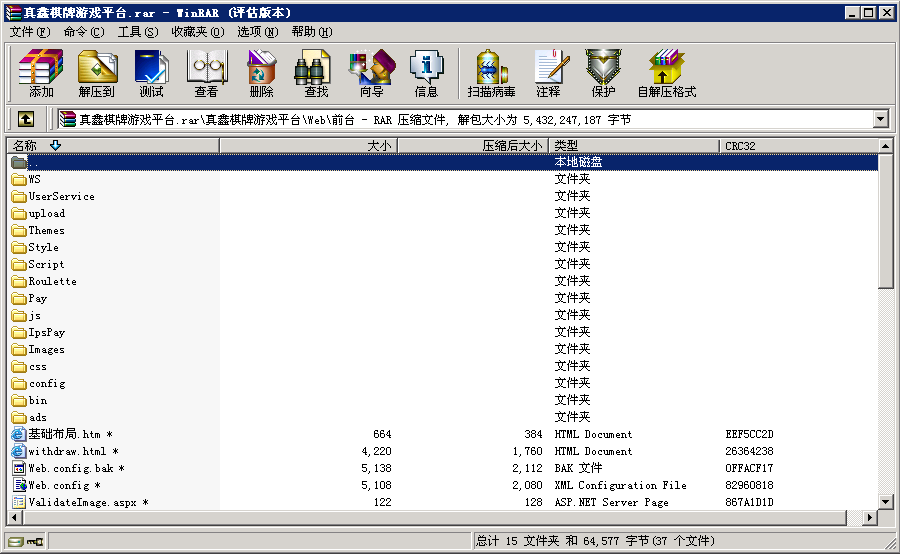Launch the 向导 (Wizard) tool
The image size is (900, 554).
[x=371, y=74]
